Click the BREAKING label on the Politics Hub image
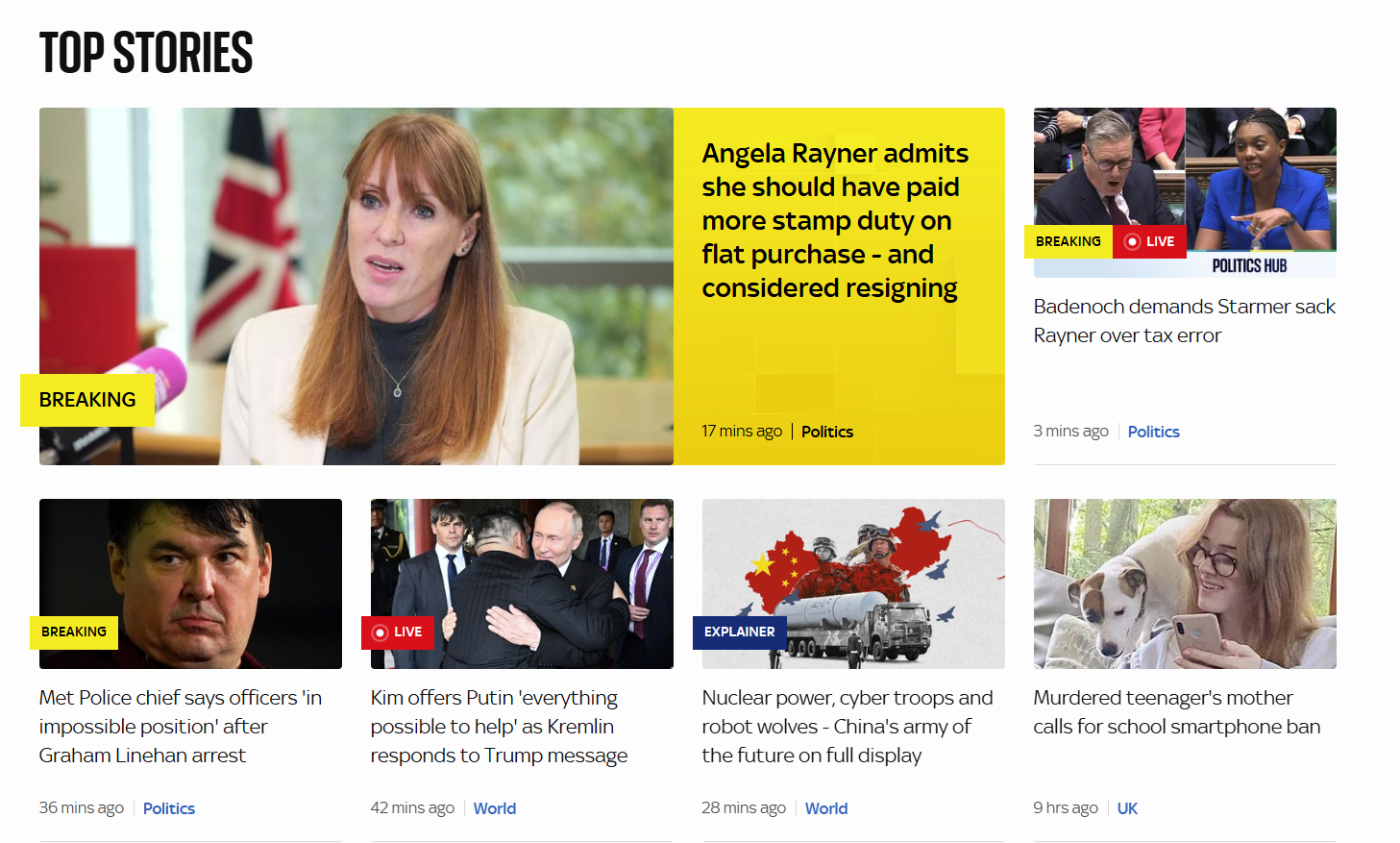1400x843 pixels. point(1068,241)
